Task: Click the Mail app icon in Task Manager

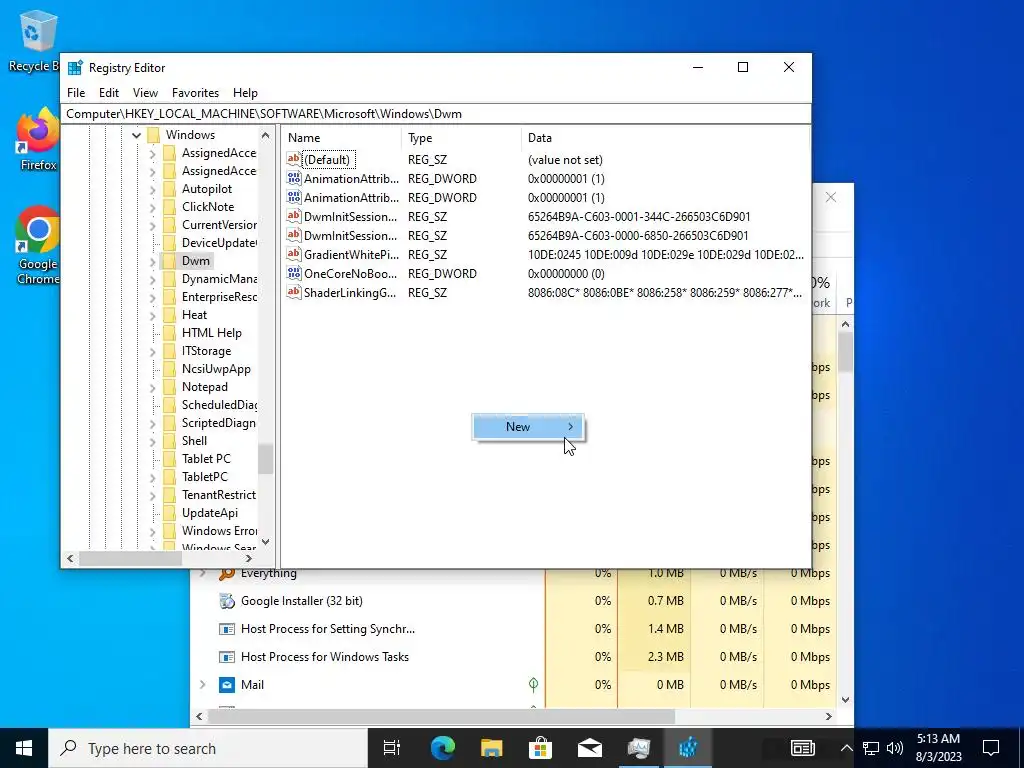Action: [227, 685]
